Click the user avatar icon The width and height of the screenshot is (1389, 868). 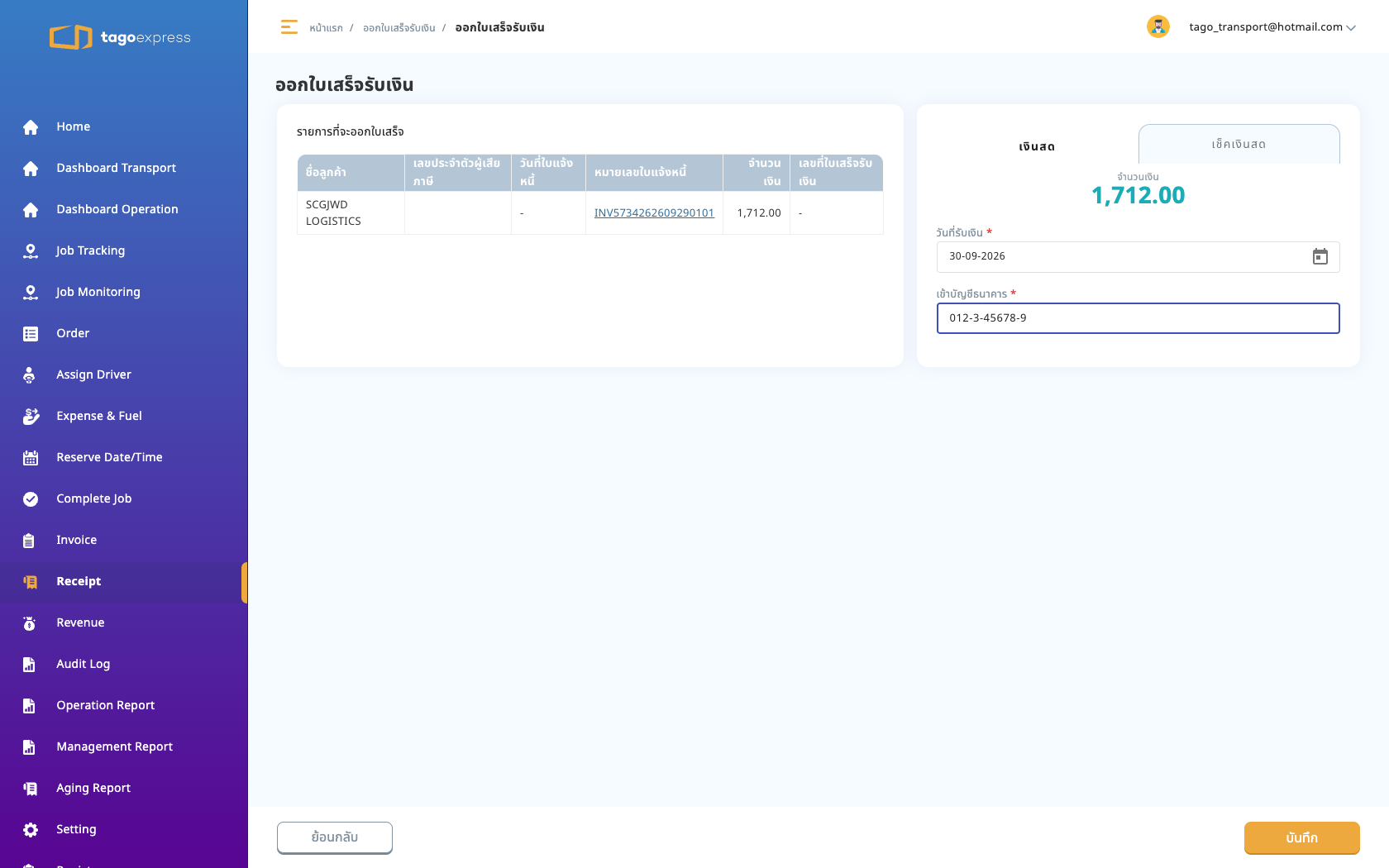tap(1158, 27)
